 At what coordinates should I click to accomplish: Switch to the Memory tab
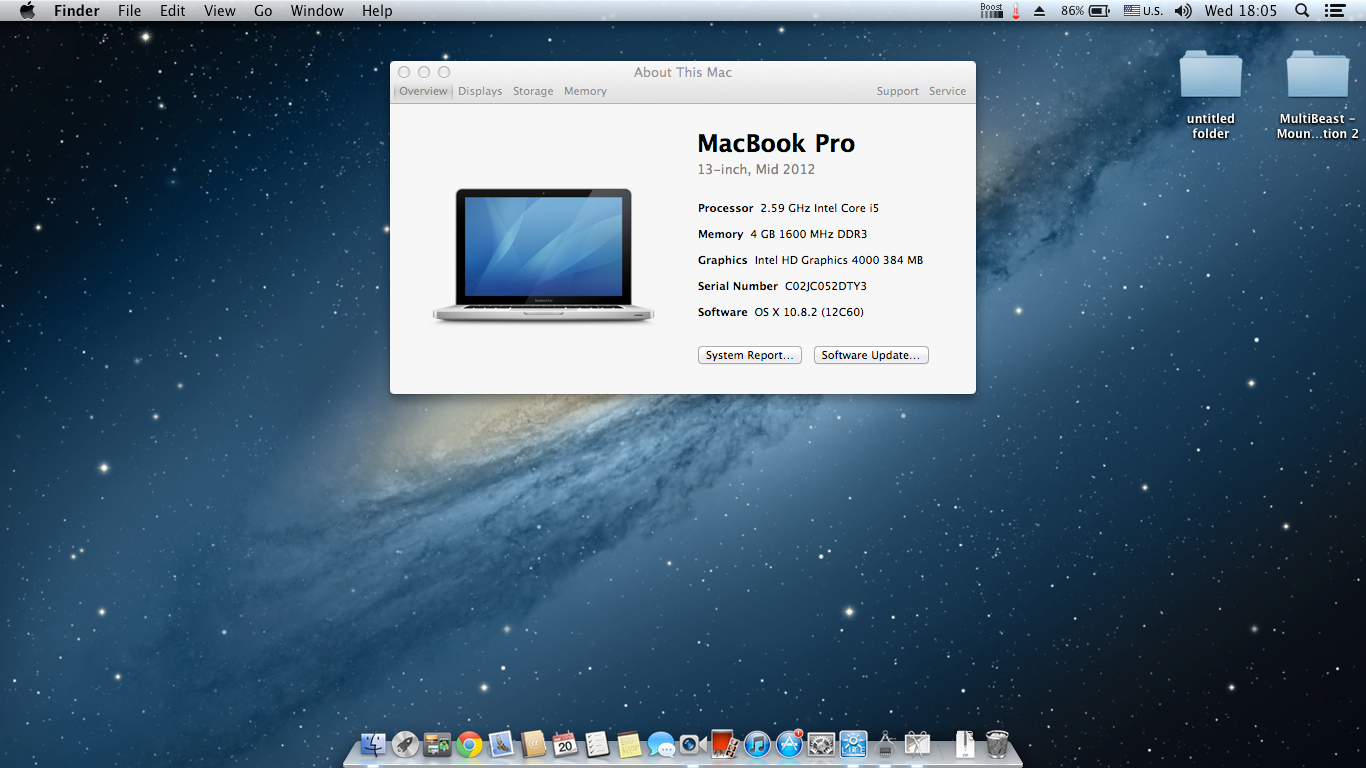tap(585, 91)
